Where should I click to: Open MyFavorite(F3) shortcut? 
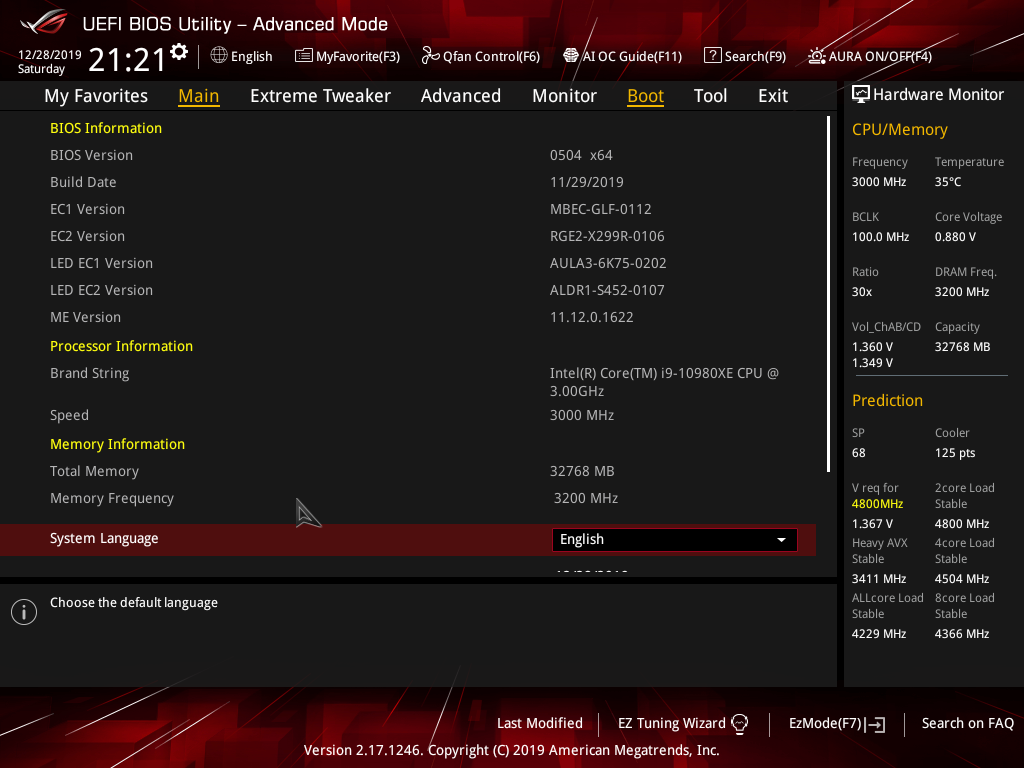347,56
